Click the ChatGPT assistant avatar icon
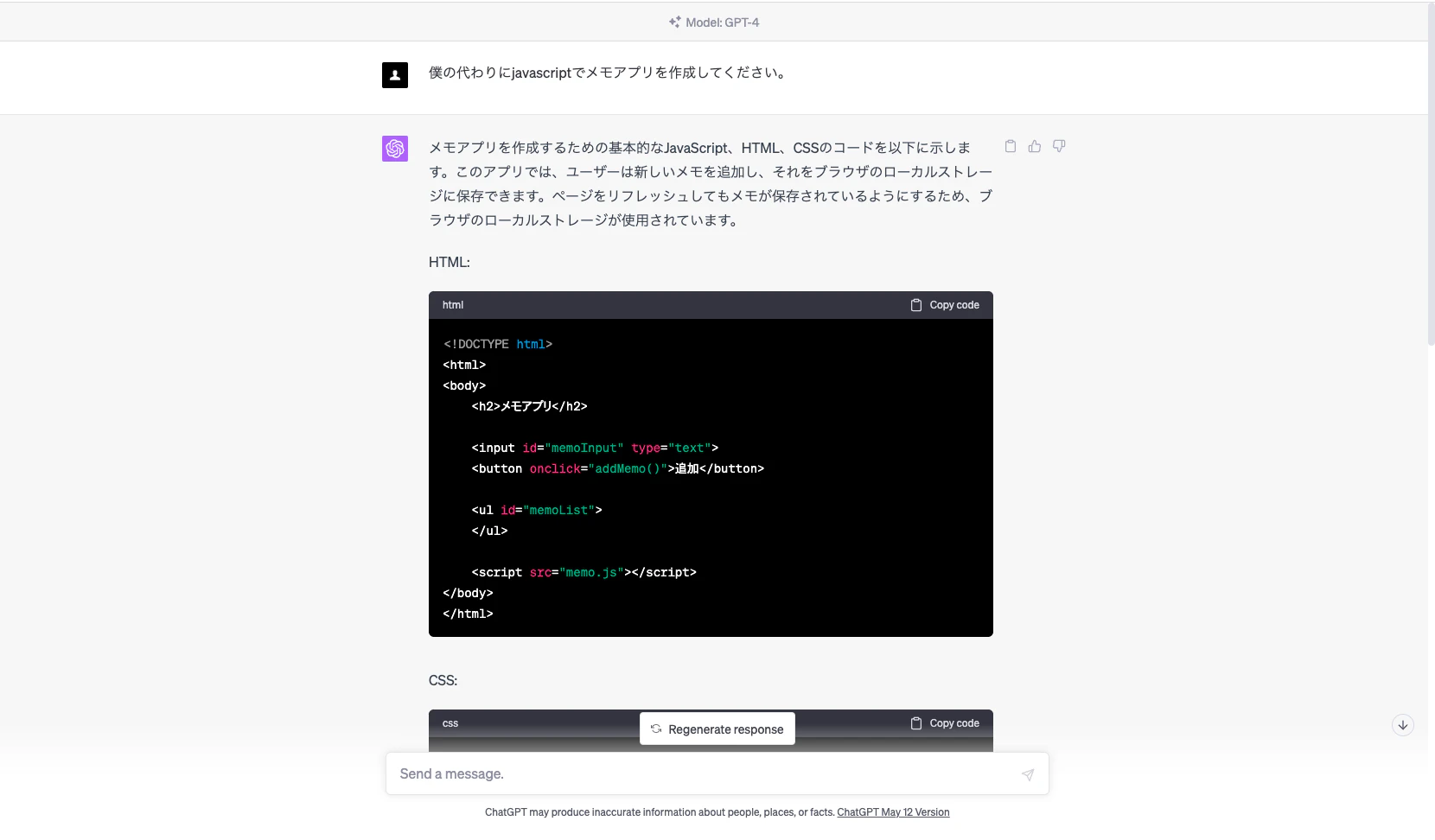Image resolution: width=1435 pixels, height=840 pixels. (x=395, y=149)
